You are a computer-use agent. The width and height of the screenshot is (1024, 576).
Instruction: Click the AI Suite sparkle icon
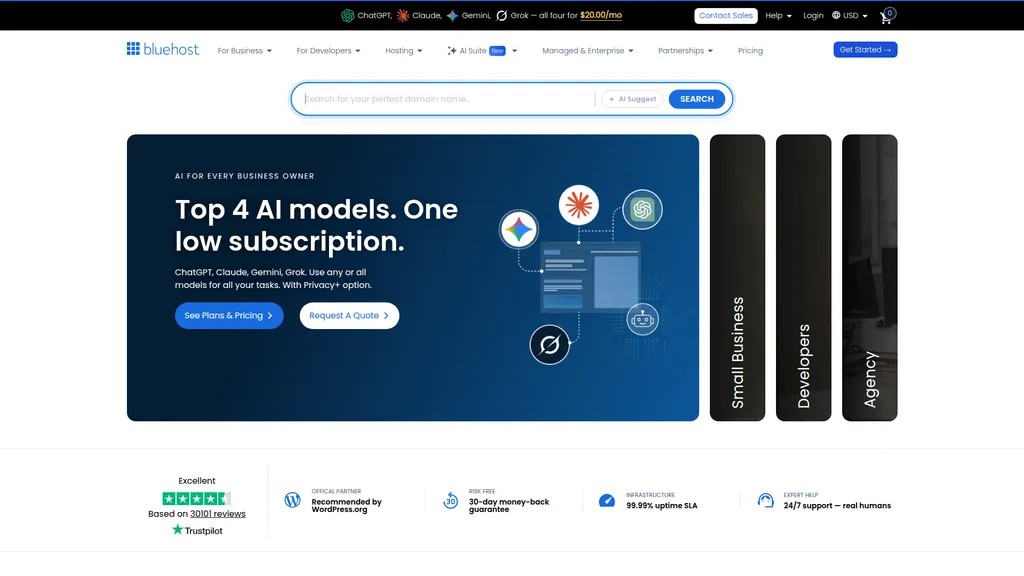coord(452,50)
